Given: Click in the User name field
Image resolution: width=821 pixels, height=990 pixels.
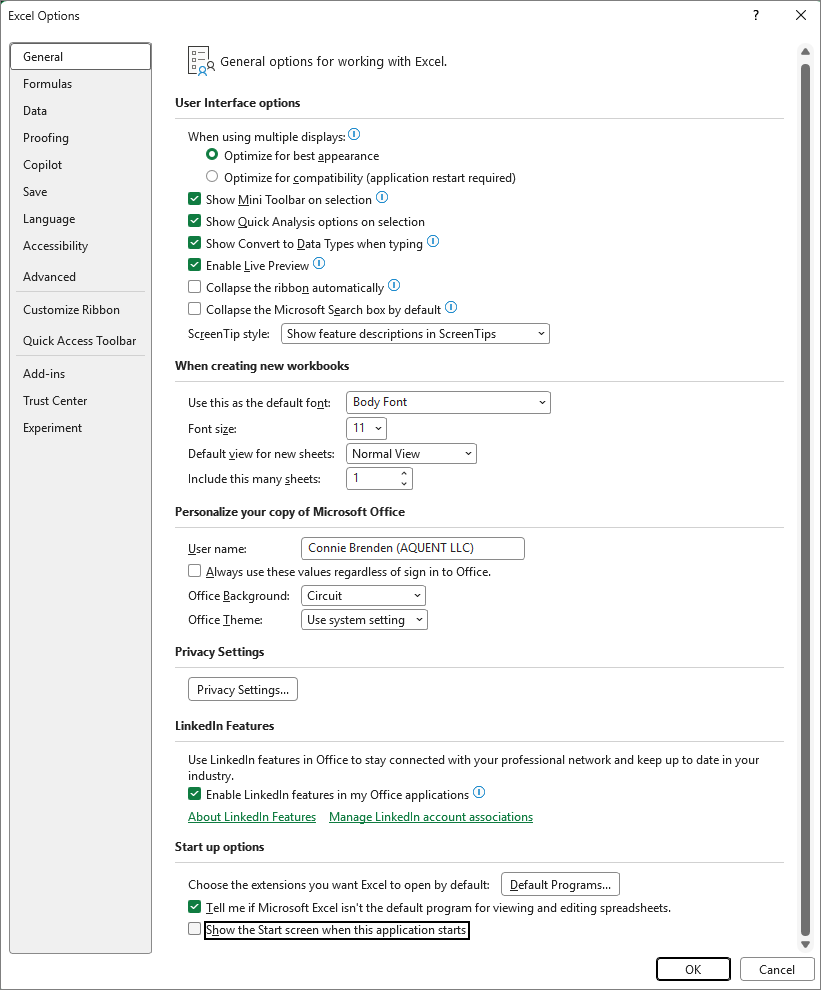Looking at the screenshot, I should click(x=413, y=548).
